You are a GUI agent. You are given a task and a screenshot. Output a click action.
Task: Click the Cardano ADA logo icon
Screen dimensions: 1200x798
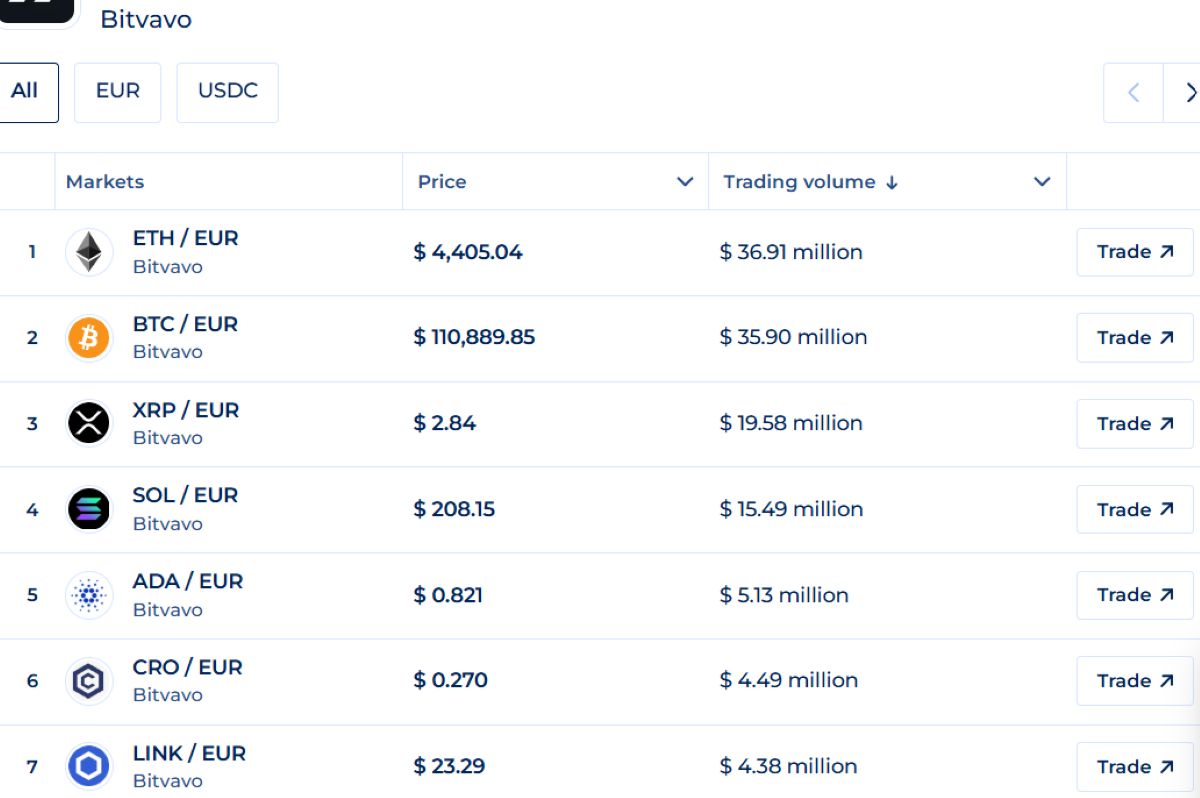pos(89,595)
